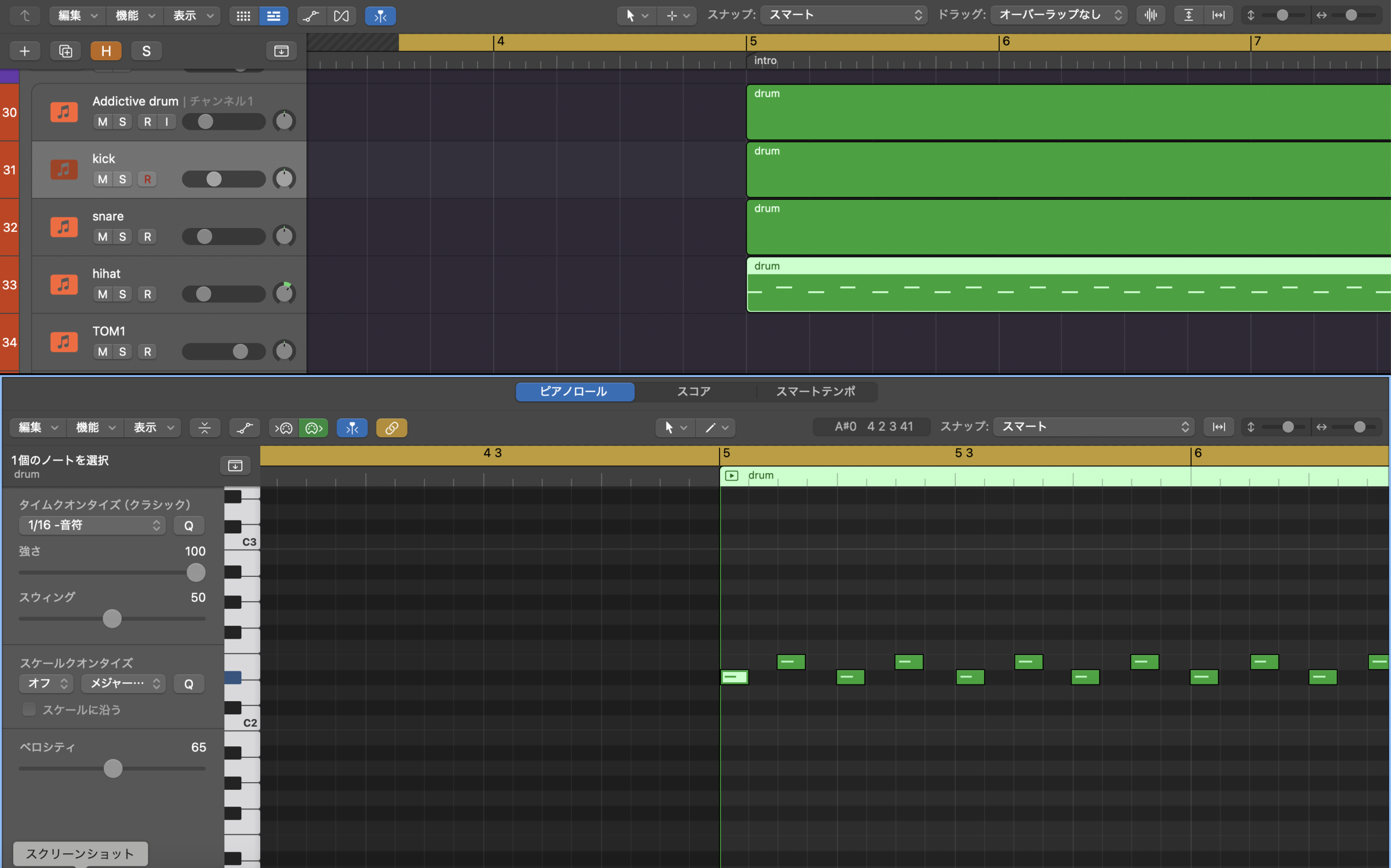This screenshot has width=1391, height=868.
Task: Click the duplicate track icon
Action: [x=65, y=51]
